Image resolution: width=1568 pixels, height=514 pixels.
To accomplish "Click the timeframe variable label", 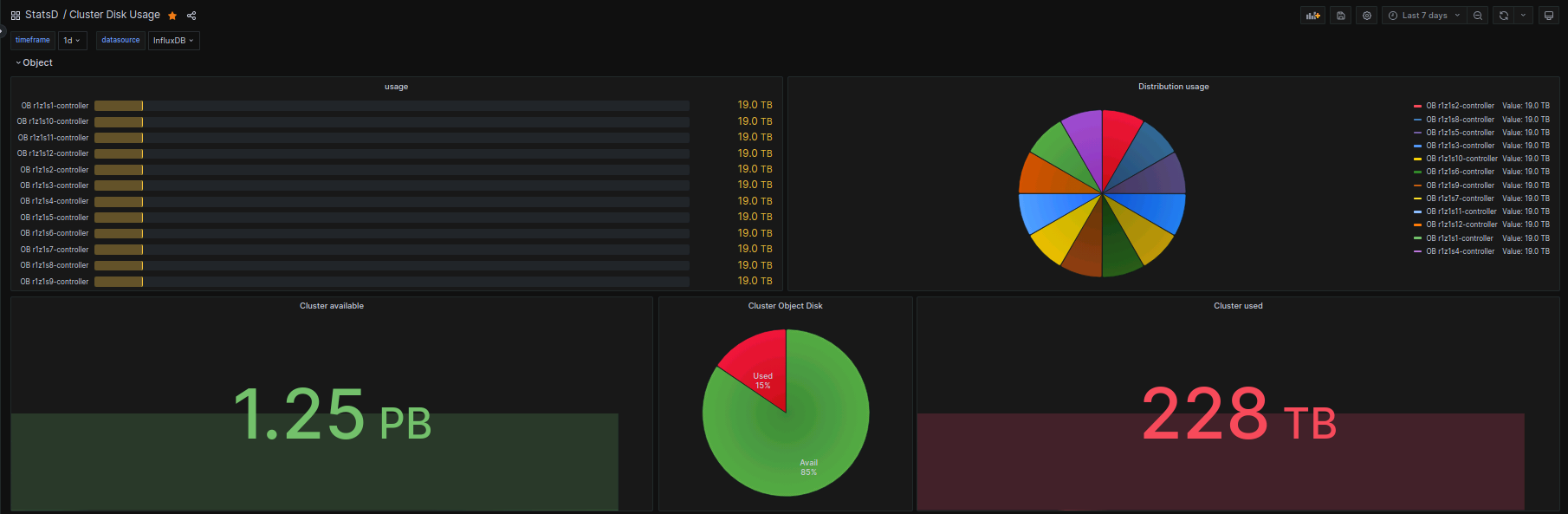I will (x=33, y=40).
